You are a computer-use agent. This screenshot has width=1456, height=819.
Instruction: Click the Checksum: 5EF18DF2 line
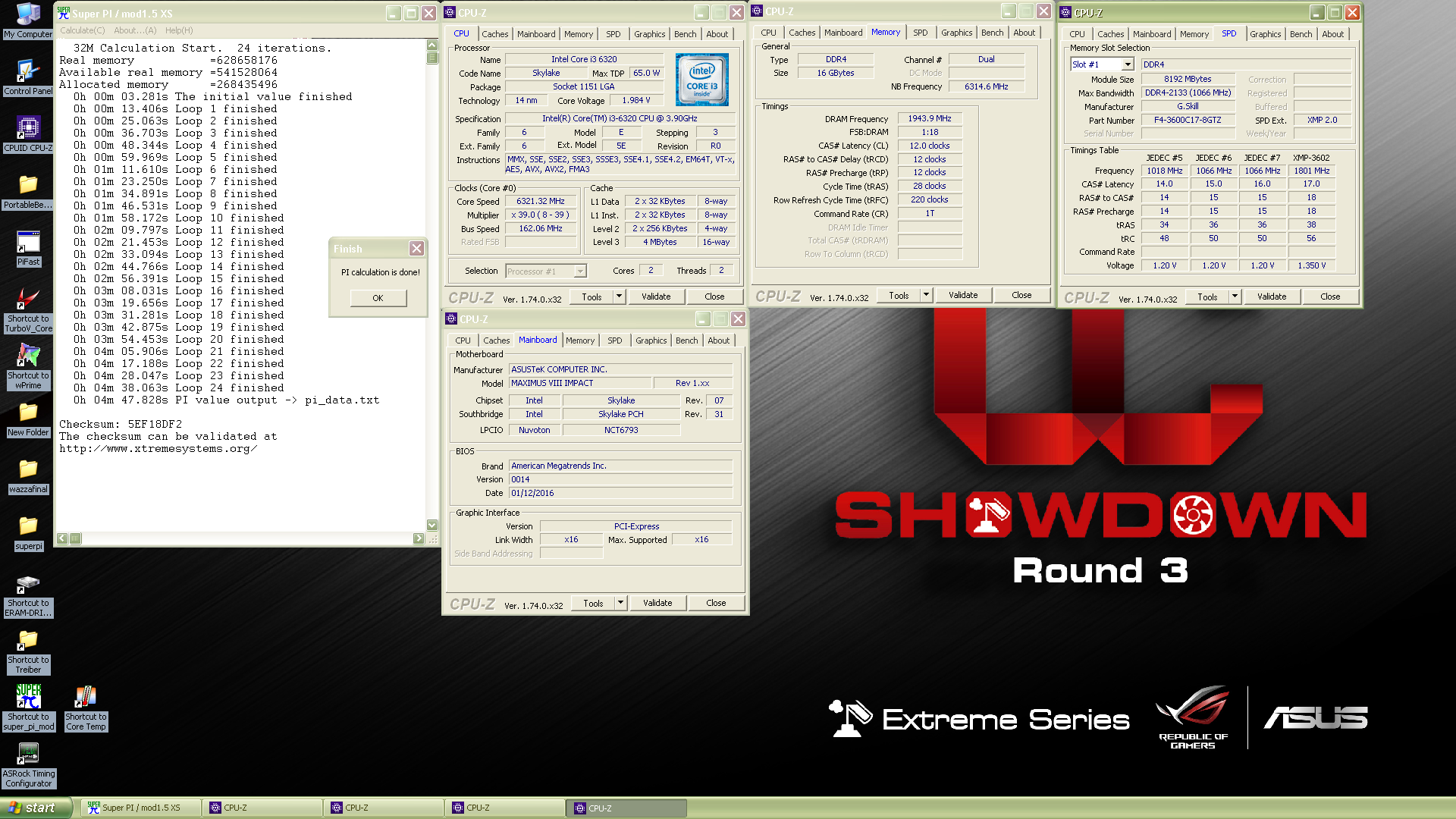[x=121, y=424]
